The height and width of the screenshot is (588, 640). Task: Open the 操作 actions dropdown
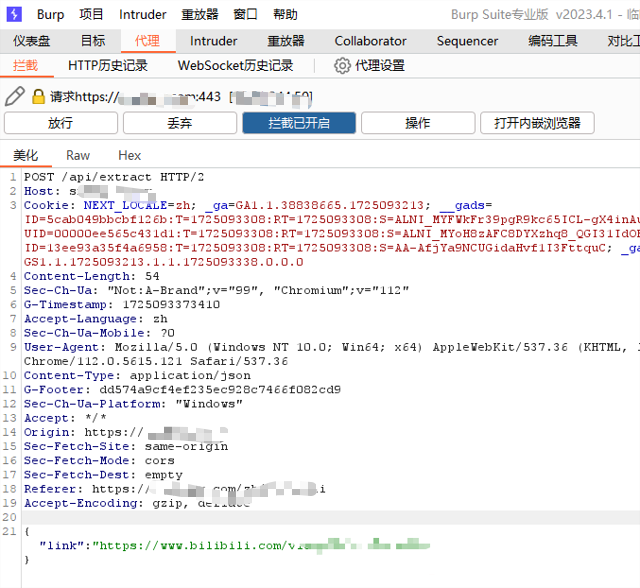click(x=417, y=123)
